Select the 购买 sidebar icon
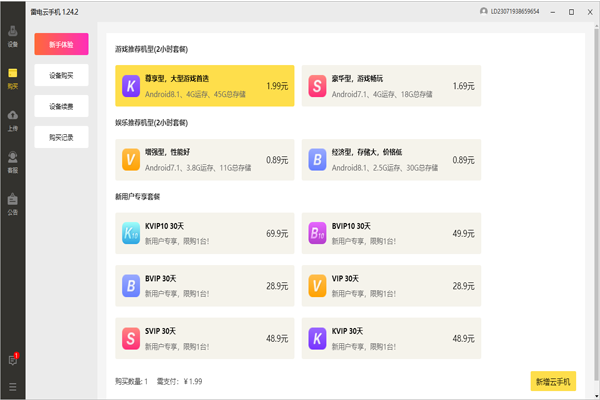 pos(12,78)
